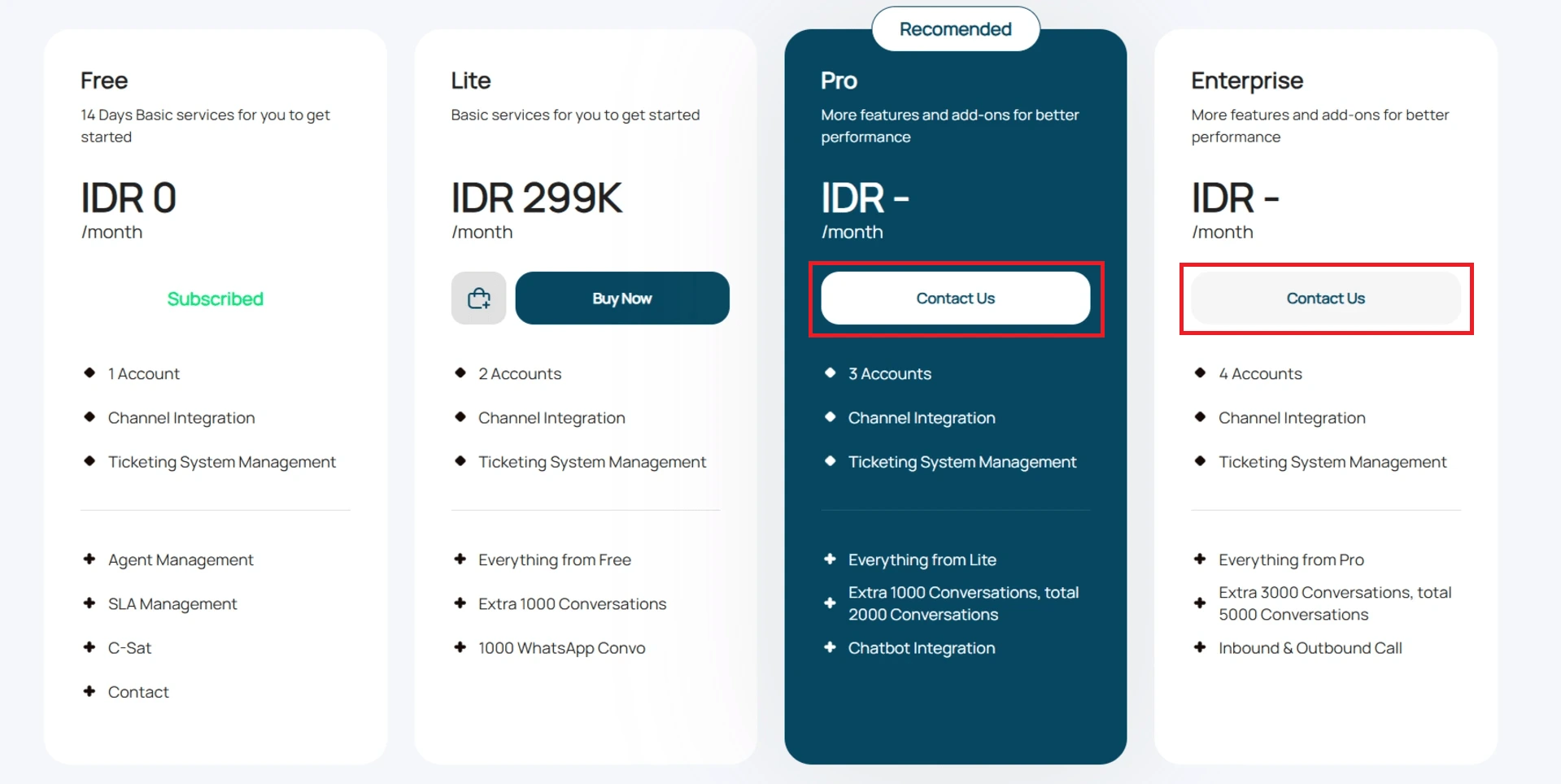Click the IDR 299K price text
This screenshot has height=784, width=1561.
click(537, 198)
